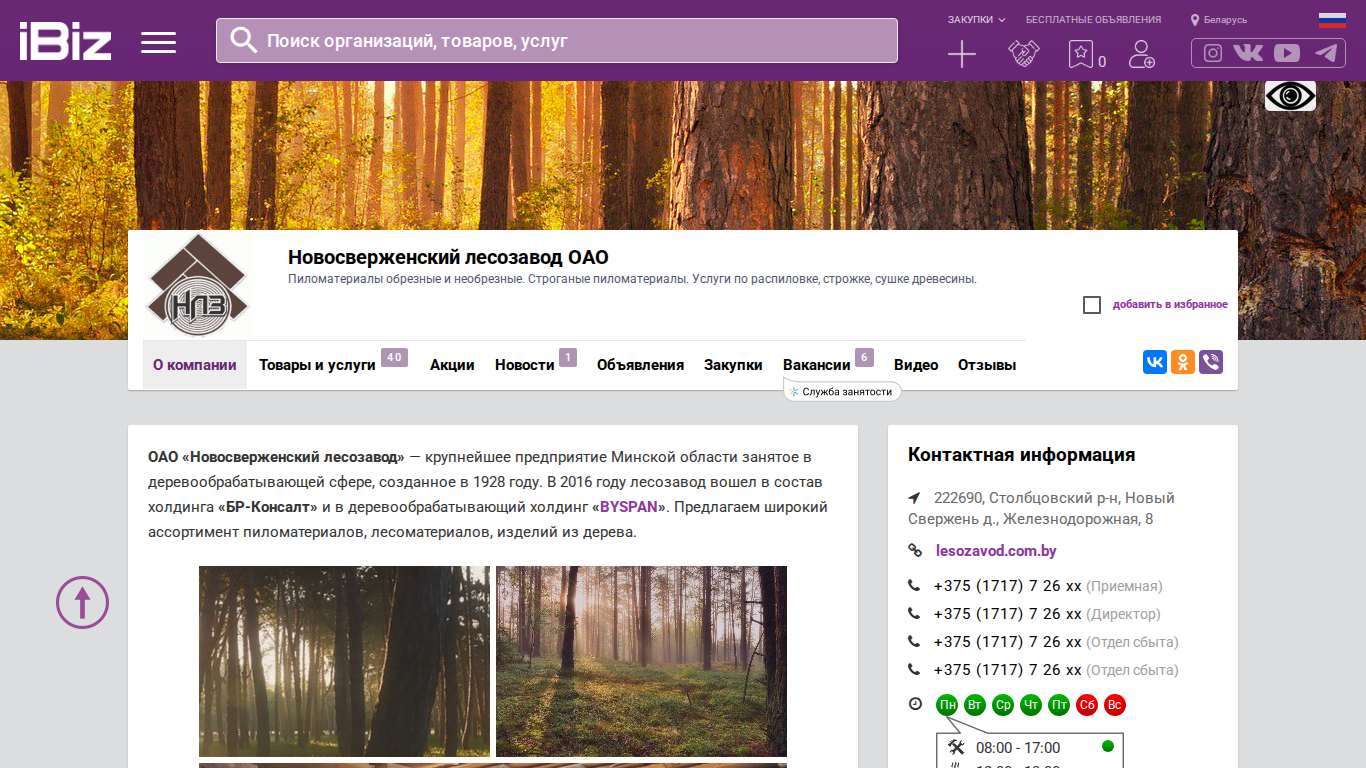Open the handshake partnership icon
The image size is (1366, 768).
(1023, 54)
